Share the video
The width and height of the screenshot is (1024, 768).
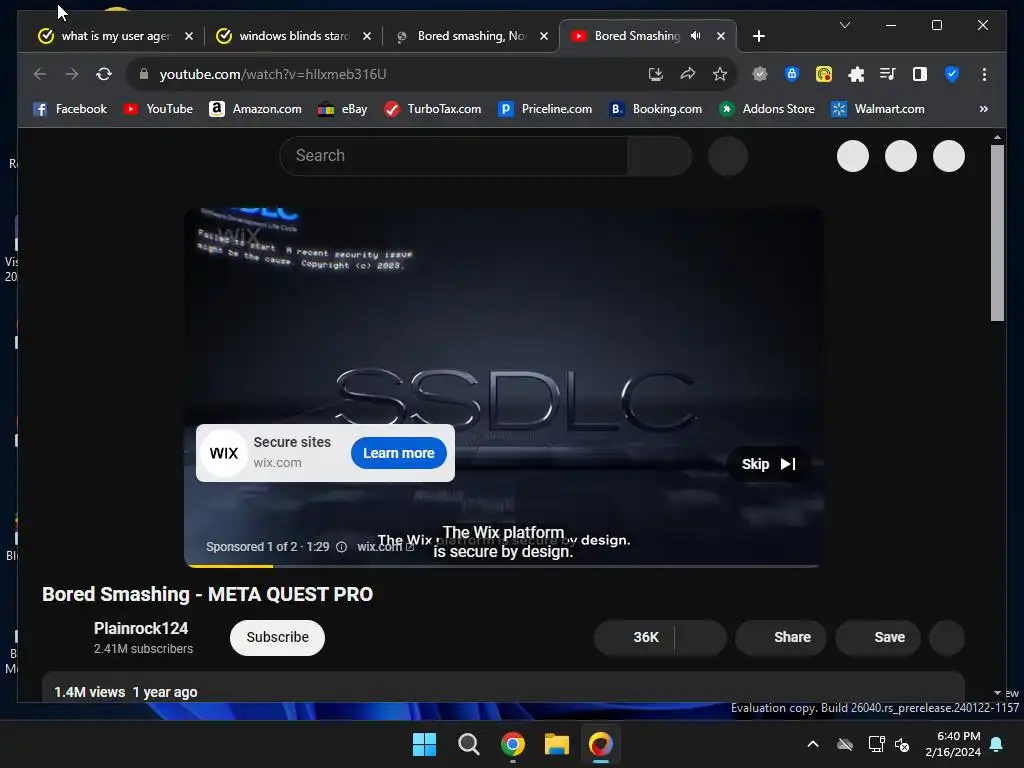click(781, 637)
